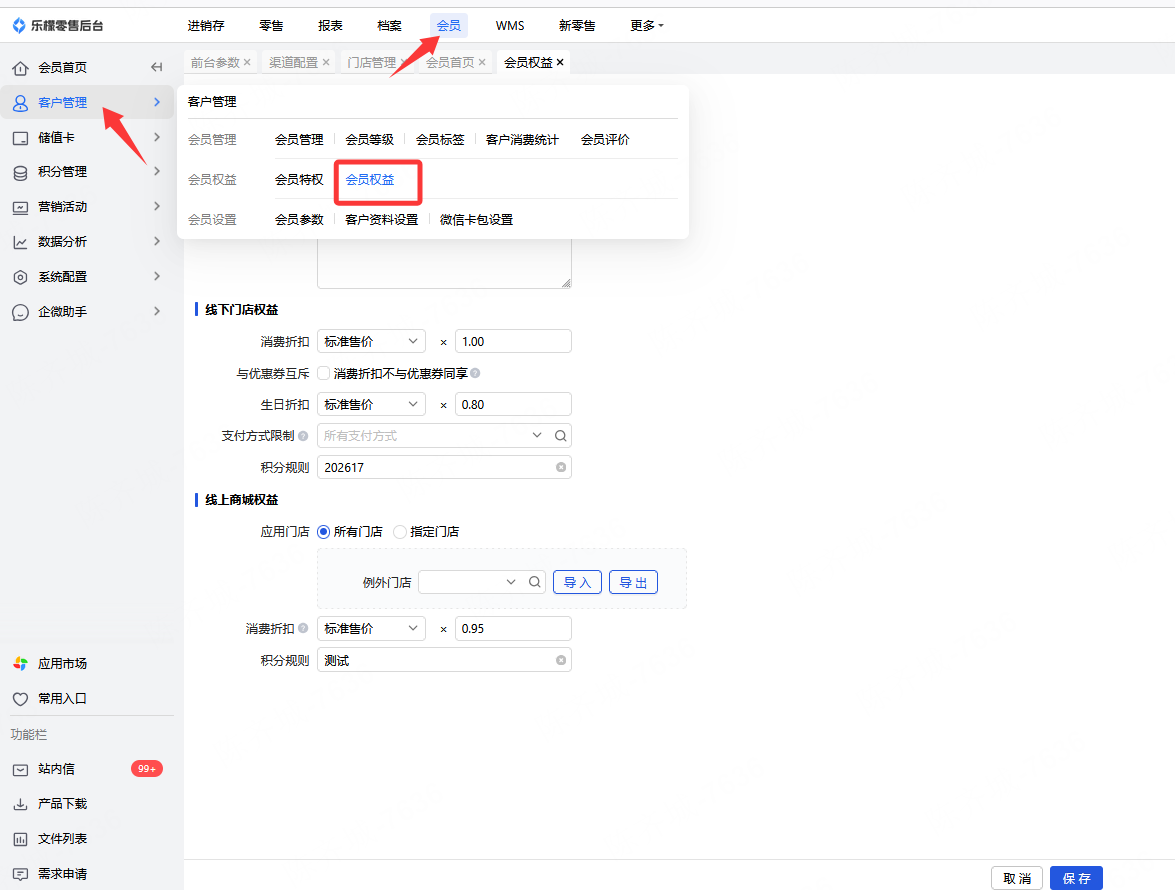The width and height of the screenshot is (1175, 890).
Task: Click the 应用市场 colorful icon
Action: [20, 664]
